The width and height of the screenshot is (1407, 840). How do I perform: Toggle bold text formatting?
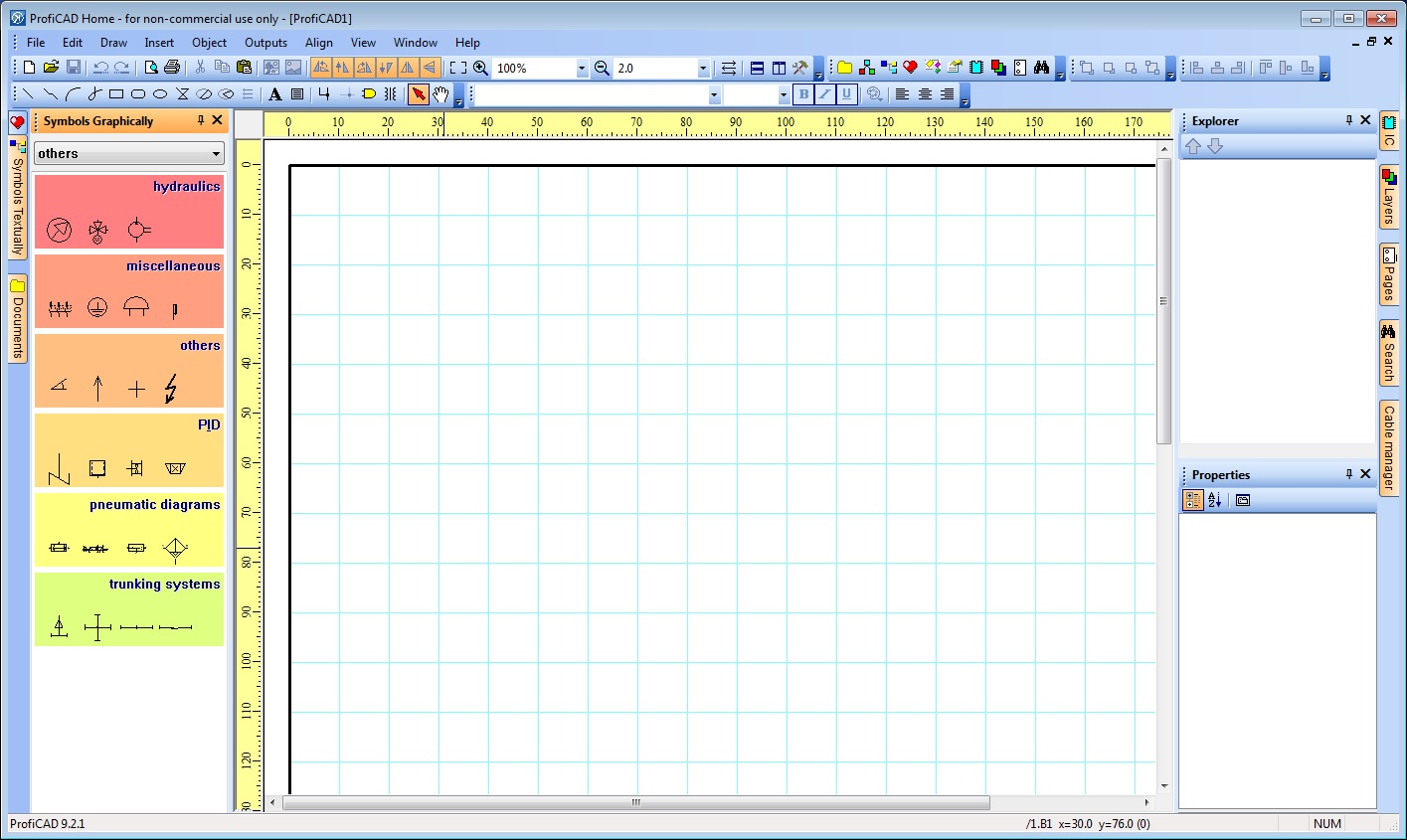pos(802,94)
